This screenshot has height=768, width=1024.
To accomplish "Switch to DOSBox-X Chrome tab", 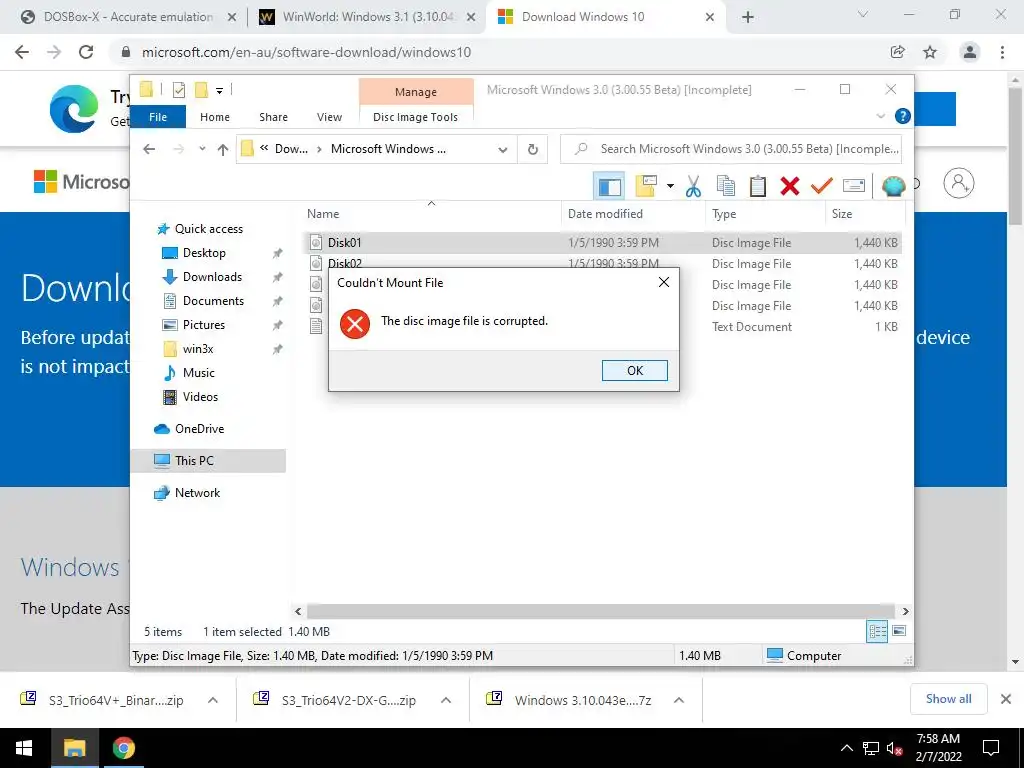I will 128,17.
